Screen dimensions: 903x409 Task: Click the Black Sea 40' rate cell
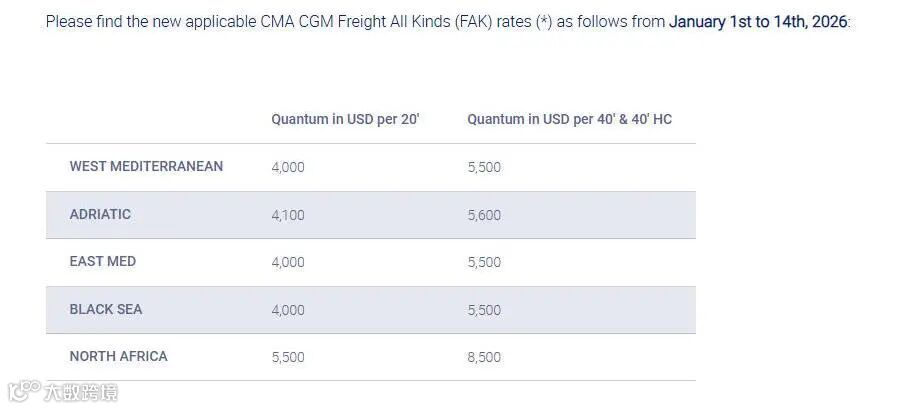tap(484, 310)
